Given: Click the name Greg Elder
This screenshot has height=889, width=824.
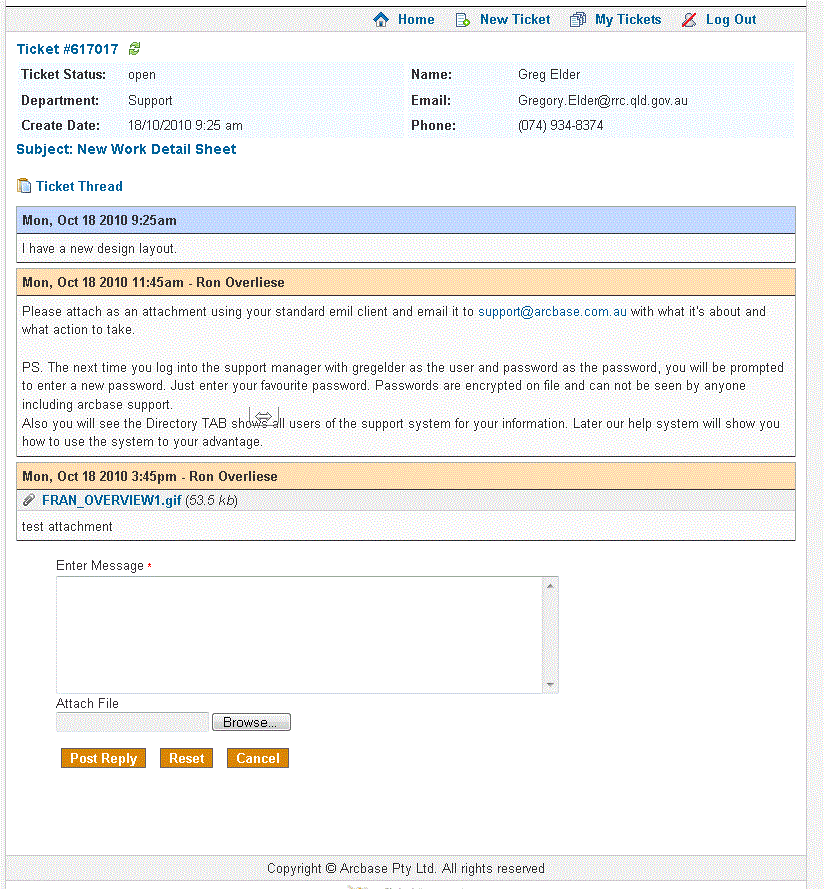Looking at the screenshot, I should [548, 74].
